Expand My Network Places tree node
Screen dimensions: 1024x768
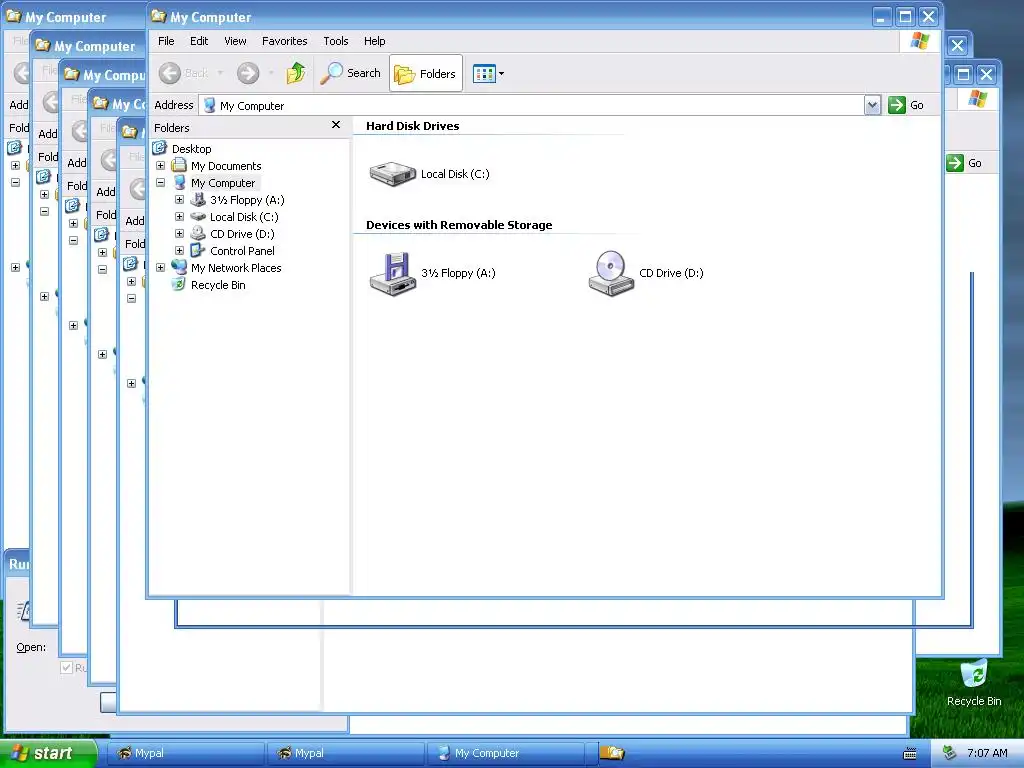pos(161,268)
